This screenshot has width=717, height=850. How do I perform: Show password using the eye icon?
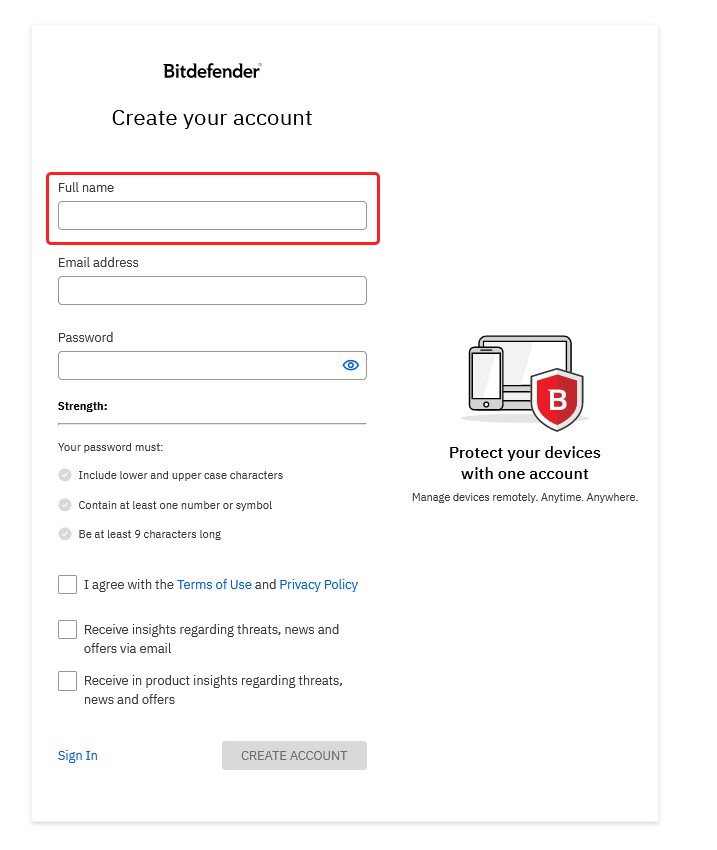click(x=351, y=365)
